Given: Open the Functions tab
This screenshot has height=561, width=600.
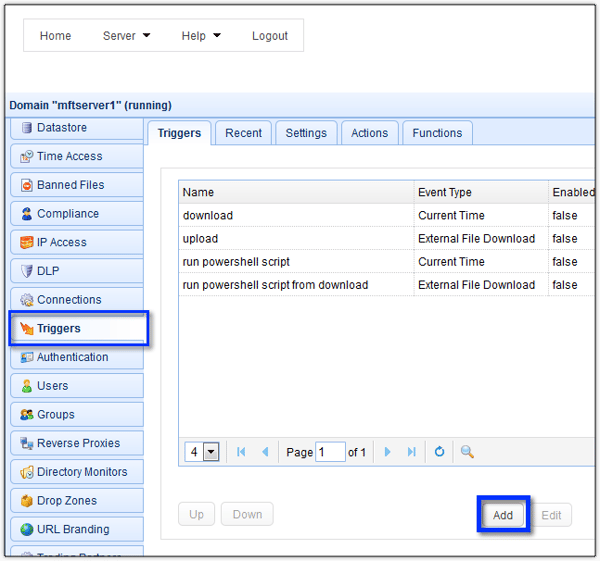Looking at the screenshot, I should tap(437, 133).
